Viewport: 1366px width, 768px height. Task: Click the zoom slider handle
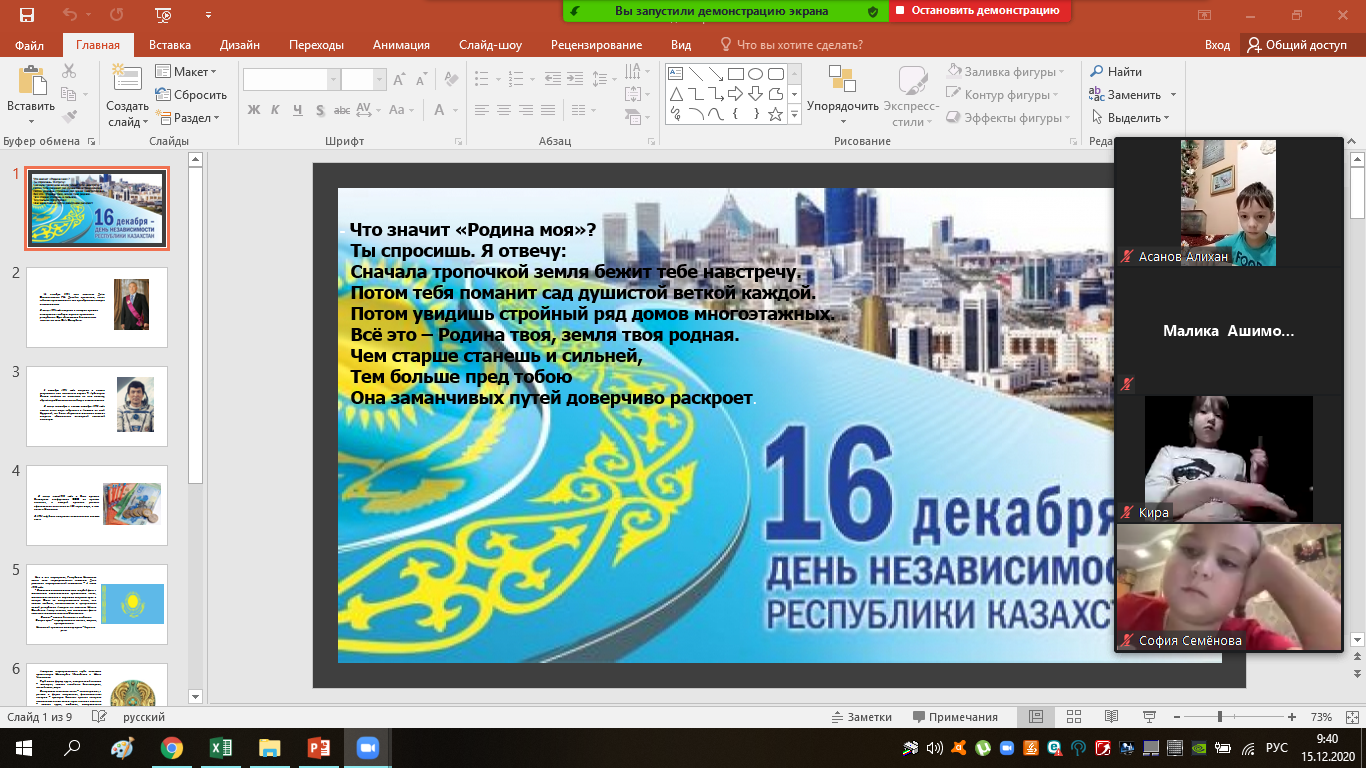1220,717
